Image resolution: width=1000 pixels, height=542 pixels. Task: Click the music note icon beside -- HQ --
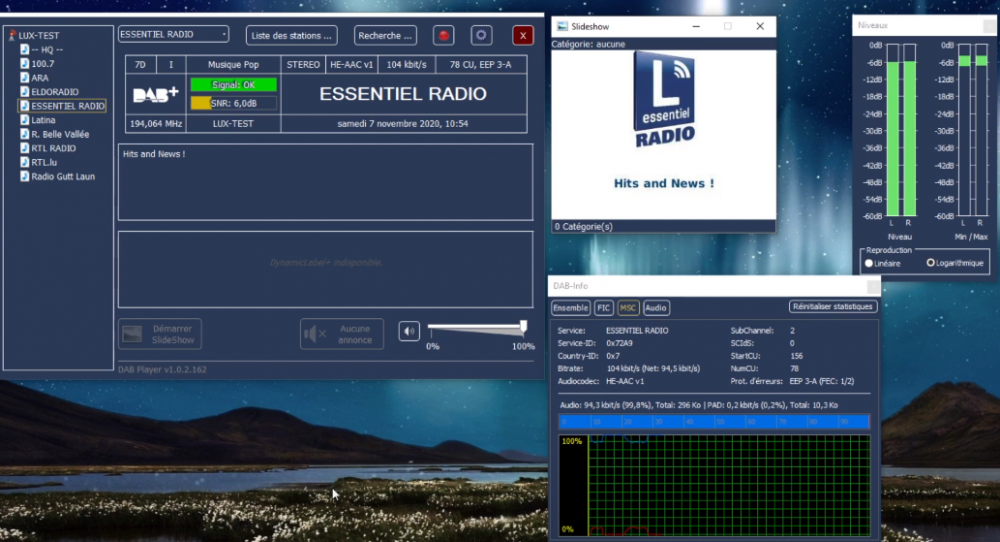[24, 50]
